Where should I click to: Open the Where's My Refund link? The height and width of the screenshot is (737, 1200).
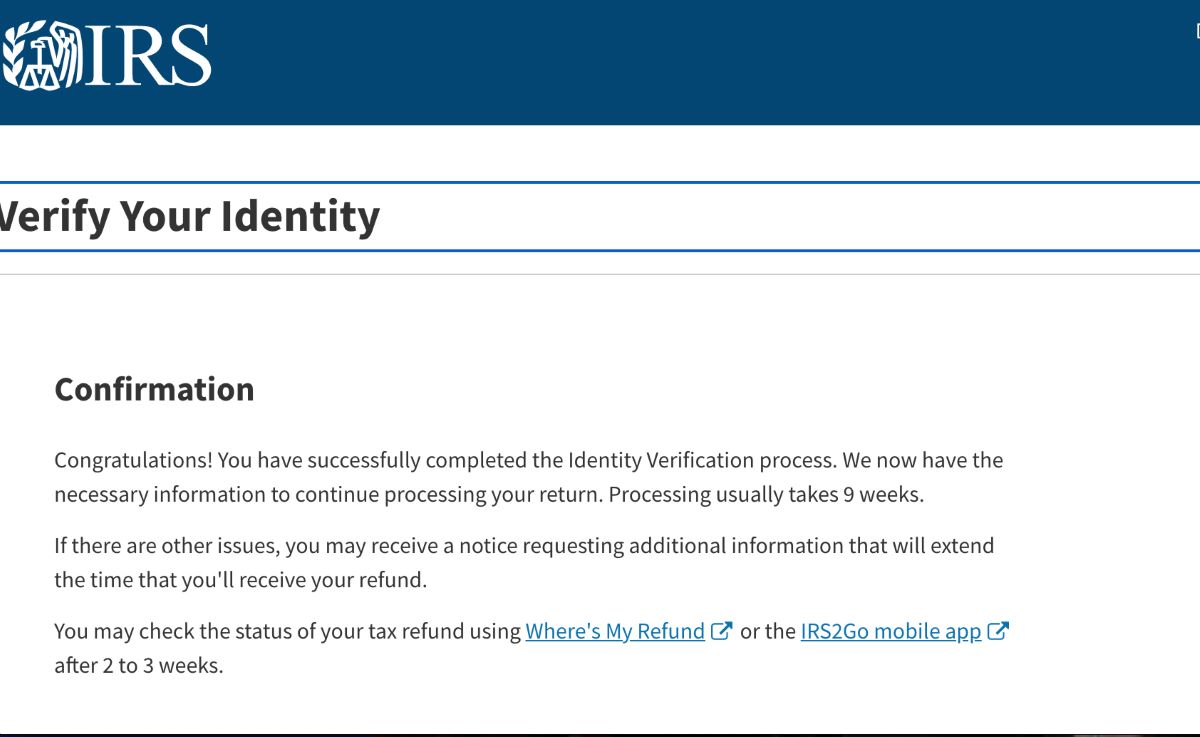point(615,631)
